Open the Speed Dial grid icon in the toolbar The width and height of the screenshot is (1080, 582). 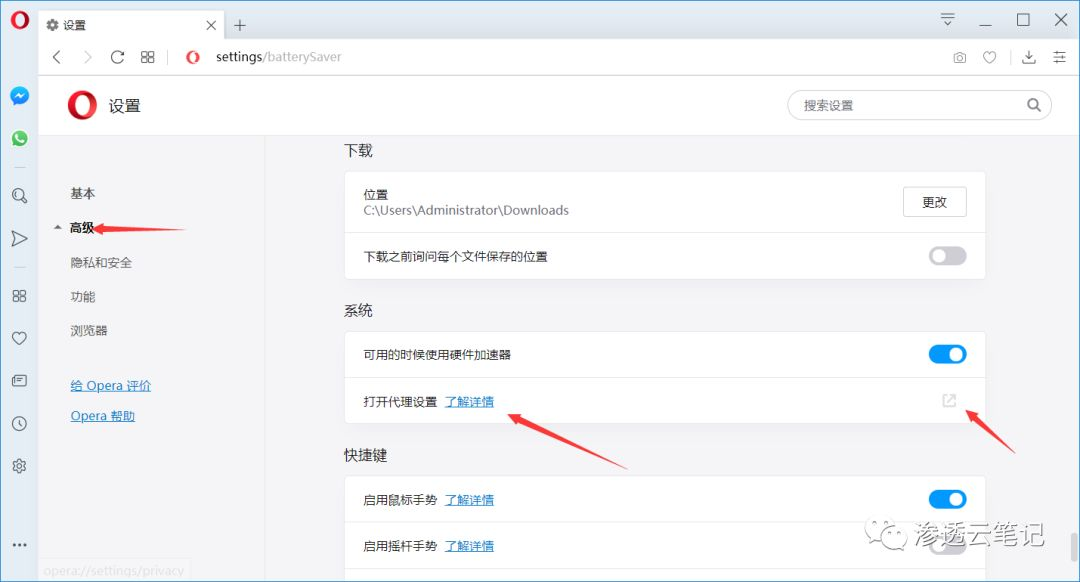click(x=147, y=57)
